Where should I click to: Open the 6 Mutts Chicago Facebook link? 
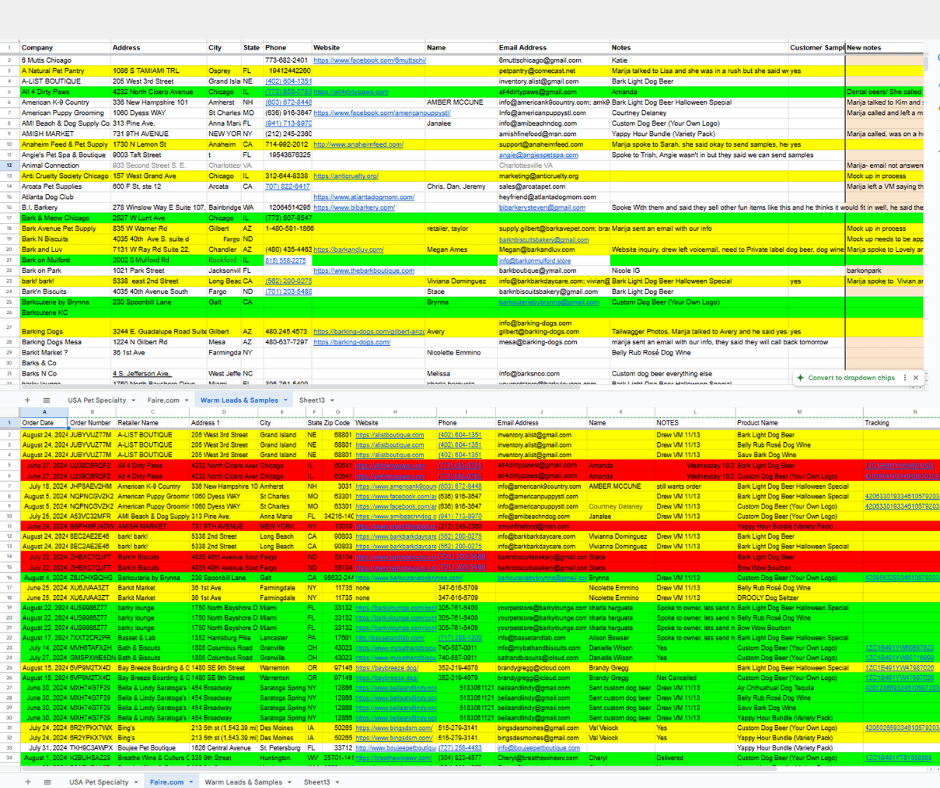pyautogui.click(x=369, y=61)
